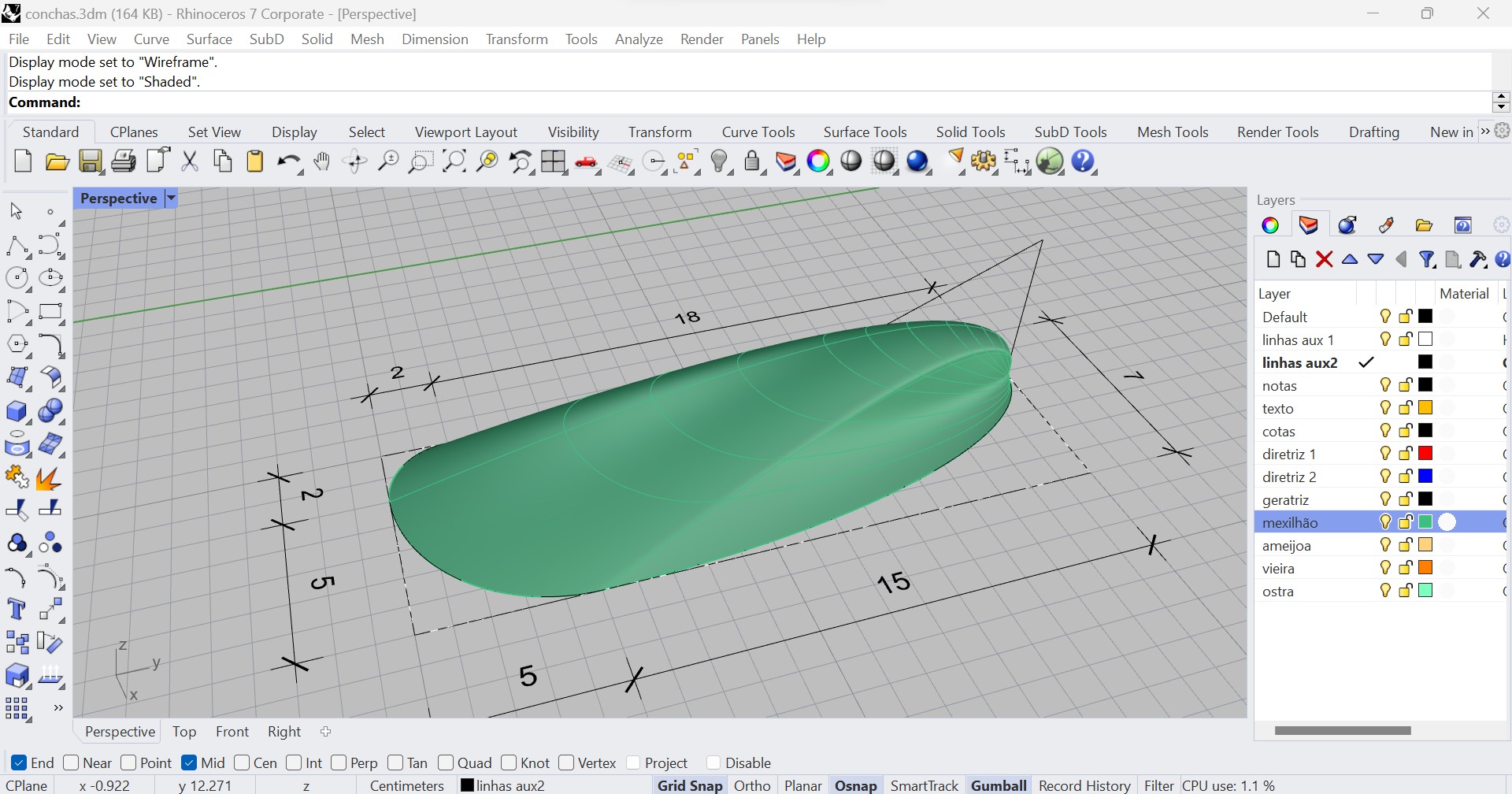Toggle Ortho in the status bar
Screen dimensions: 1512x794
click(x=752, y=785)
